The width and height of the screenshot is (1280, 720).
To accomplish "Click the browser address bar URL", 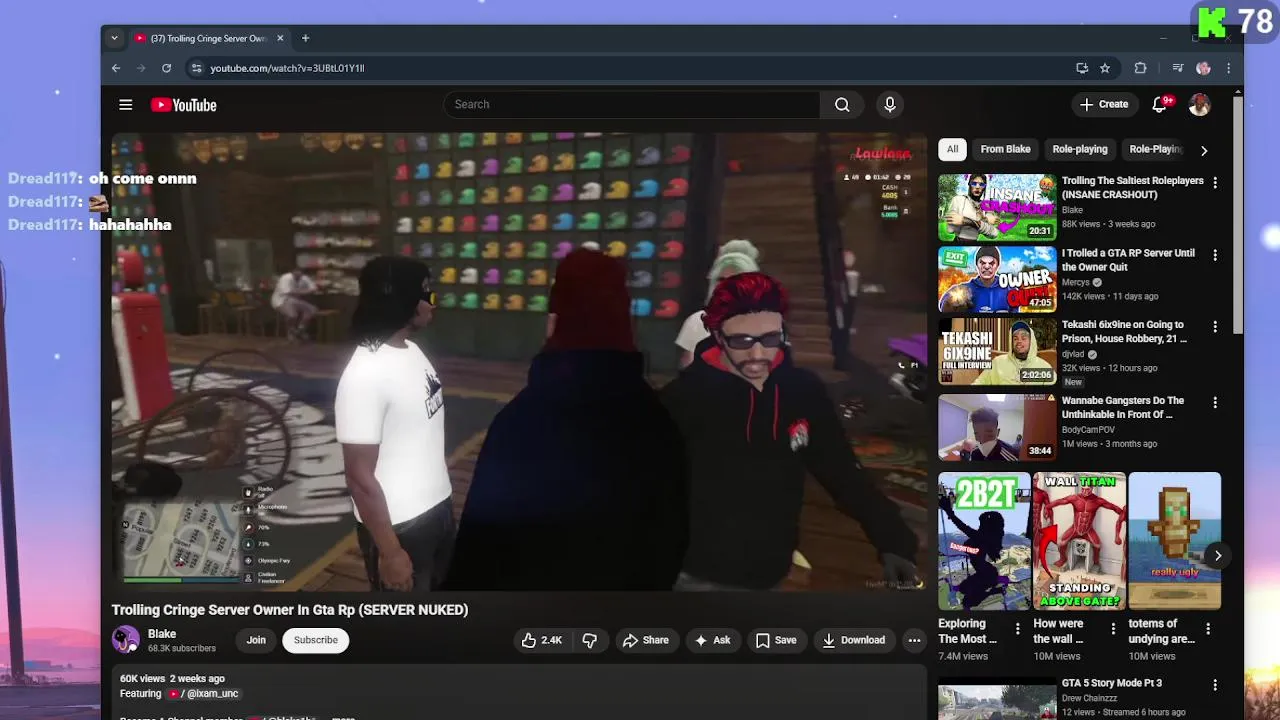I will tap(287, 68).
